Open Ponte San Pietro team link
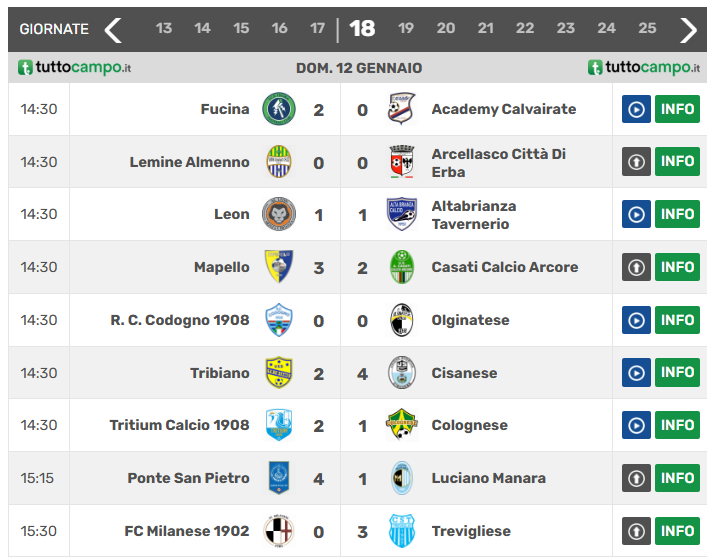 point(188,478)
